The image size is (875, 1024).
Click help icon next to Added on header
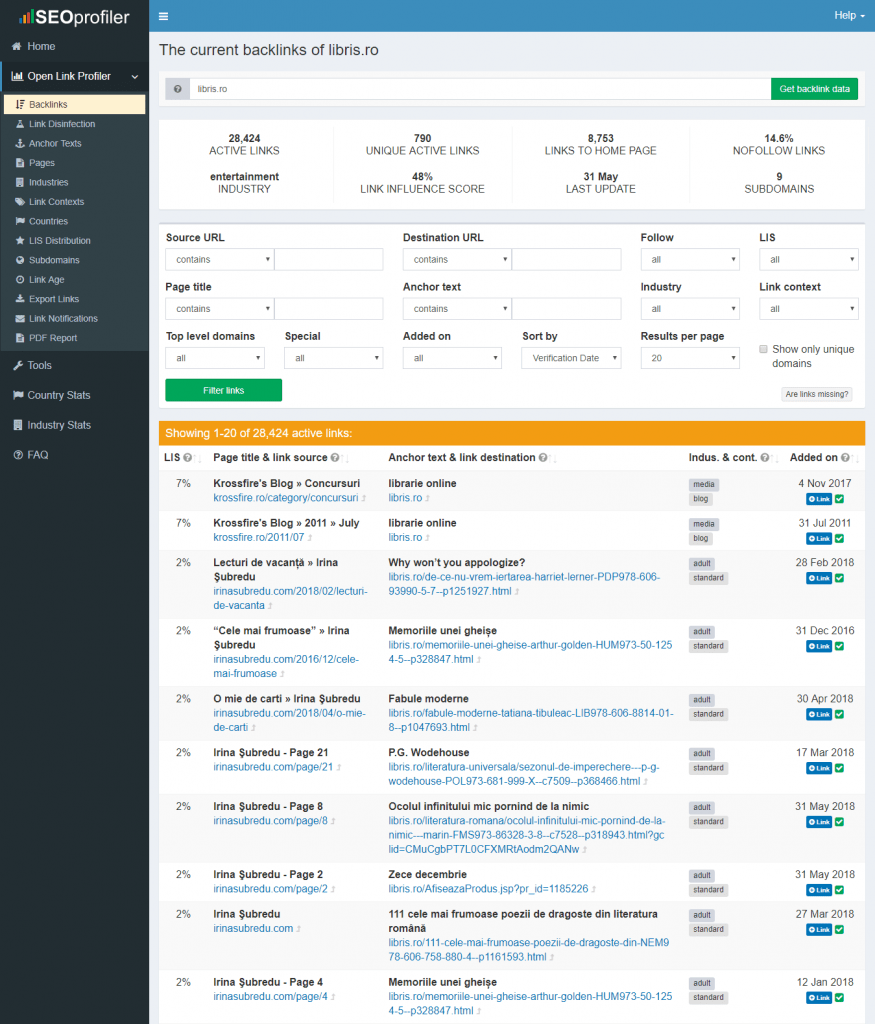click(x=845, y=458)
